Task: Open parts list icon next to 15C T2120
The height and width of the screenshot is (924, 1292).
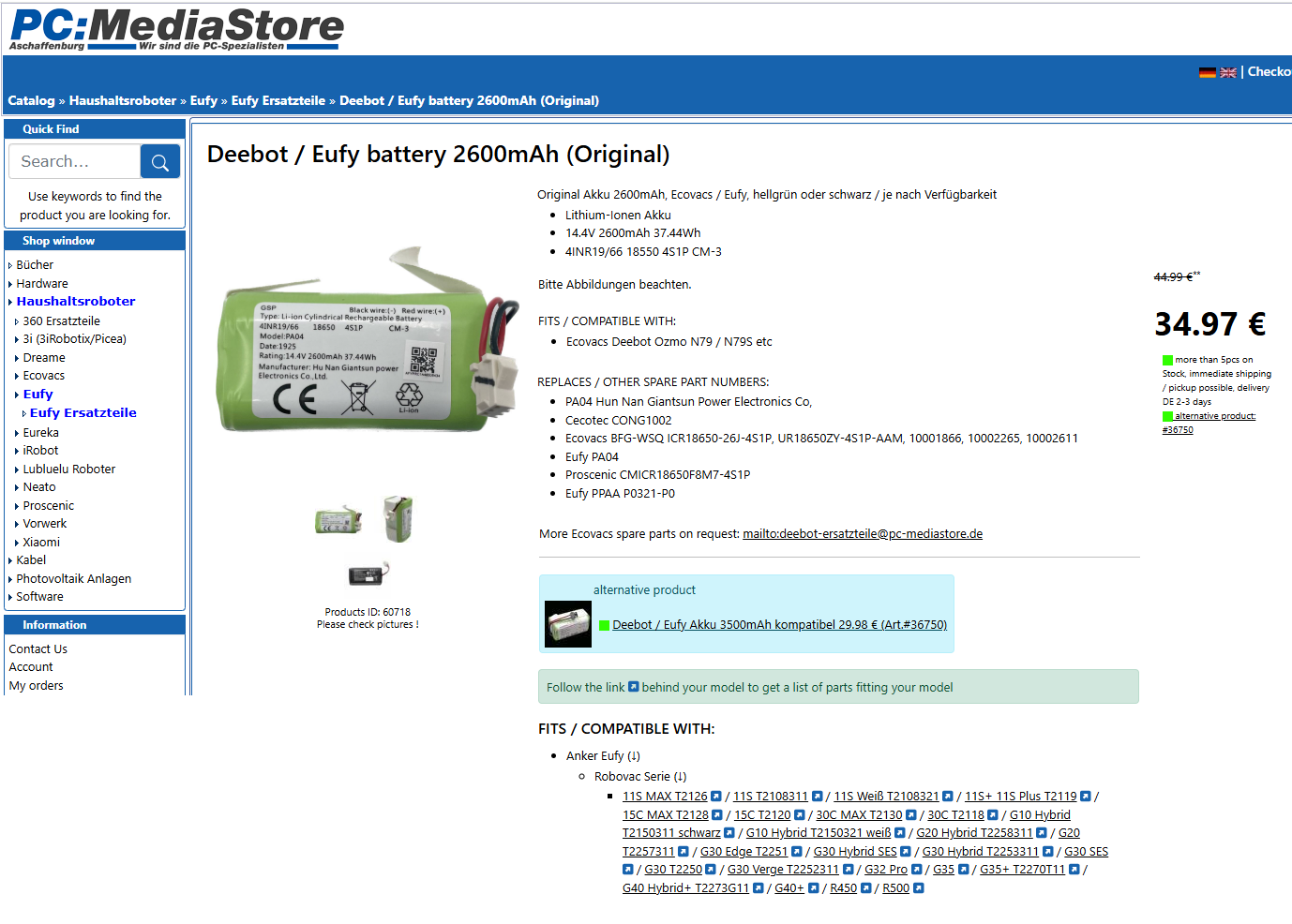Action: coord(800,815)
